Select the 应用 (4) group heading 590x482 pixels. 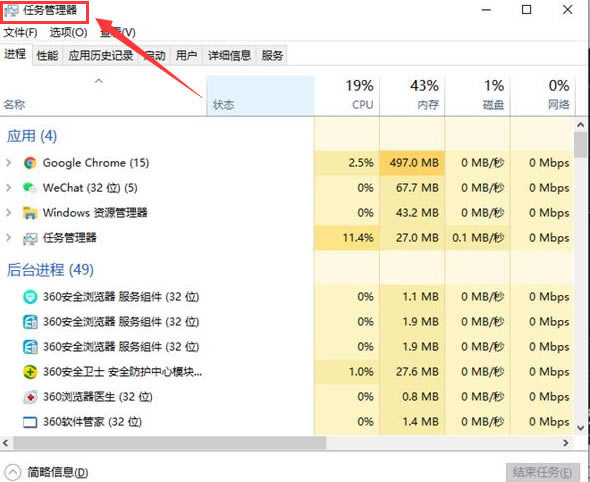32,136
